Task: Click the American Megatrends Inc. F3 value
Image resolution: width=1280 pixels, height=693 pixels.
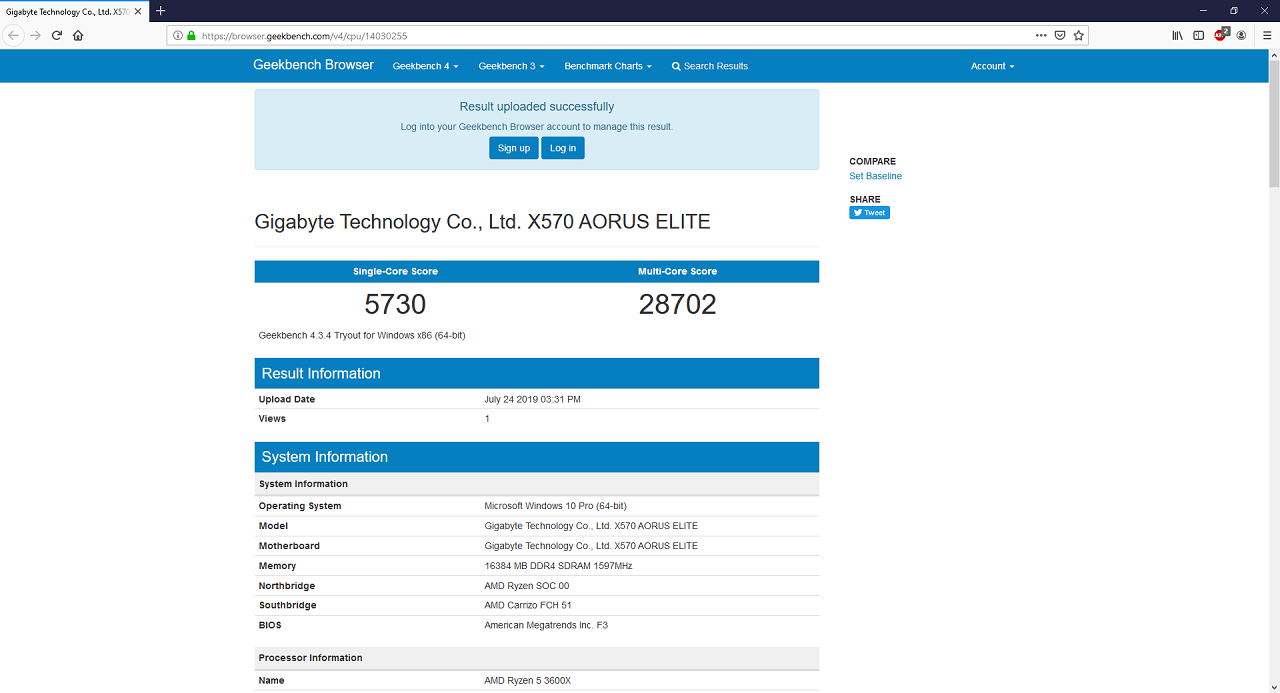Action: pos(546,625)
